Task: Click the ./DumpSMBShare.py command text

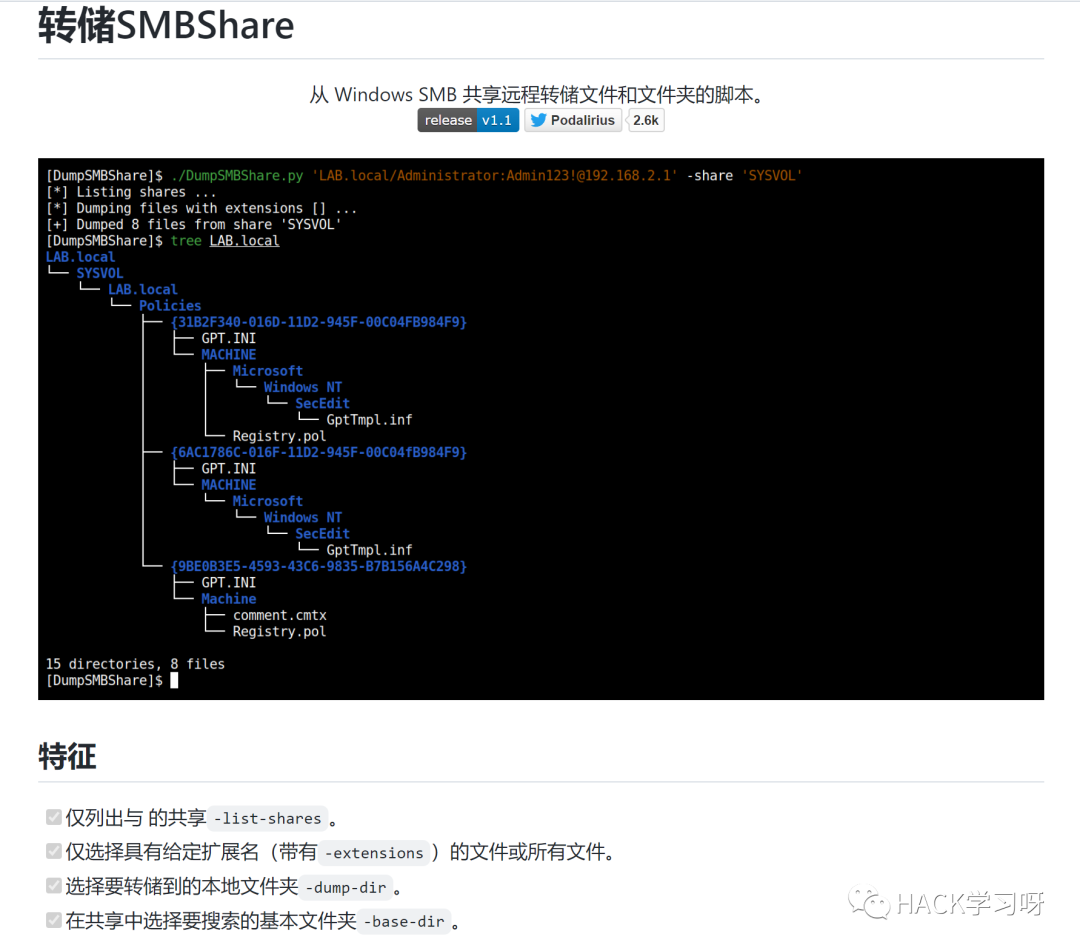Action: coord(237,176)
